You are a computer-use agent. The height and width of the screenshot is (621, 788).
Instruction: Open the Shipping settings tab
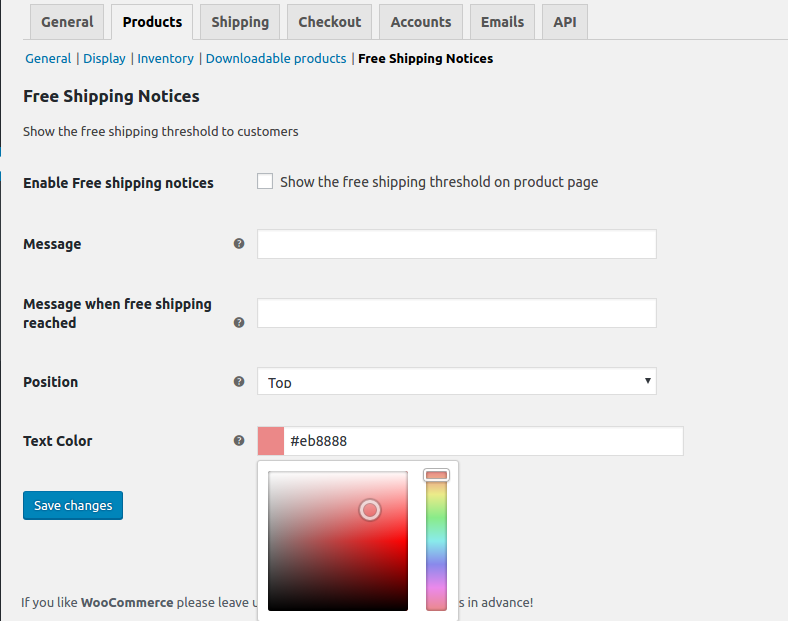[x=240, y=22]
